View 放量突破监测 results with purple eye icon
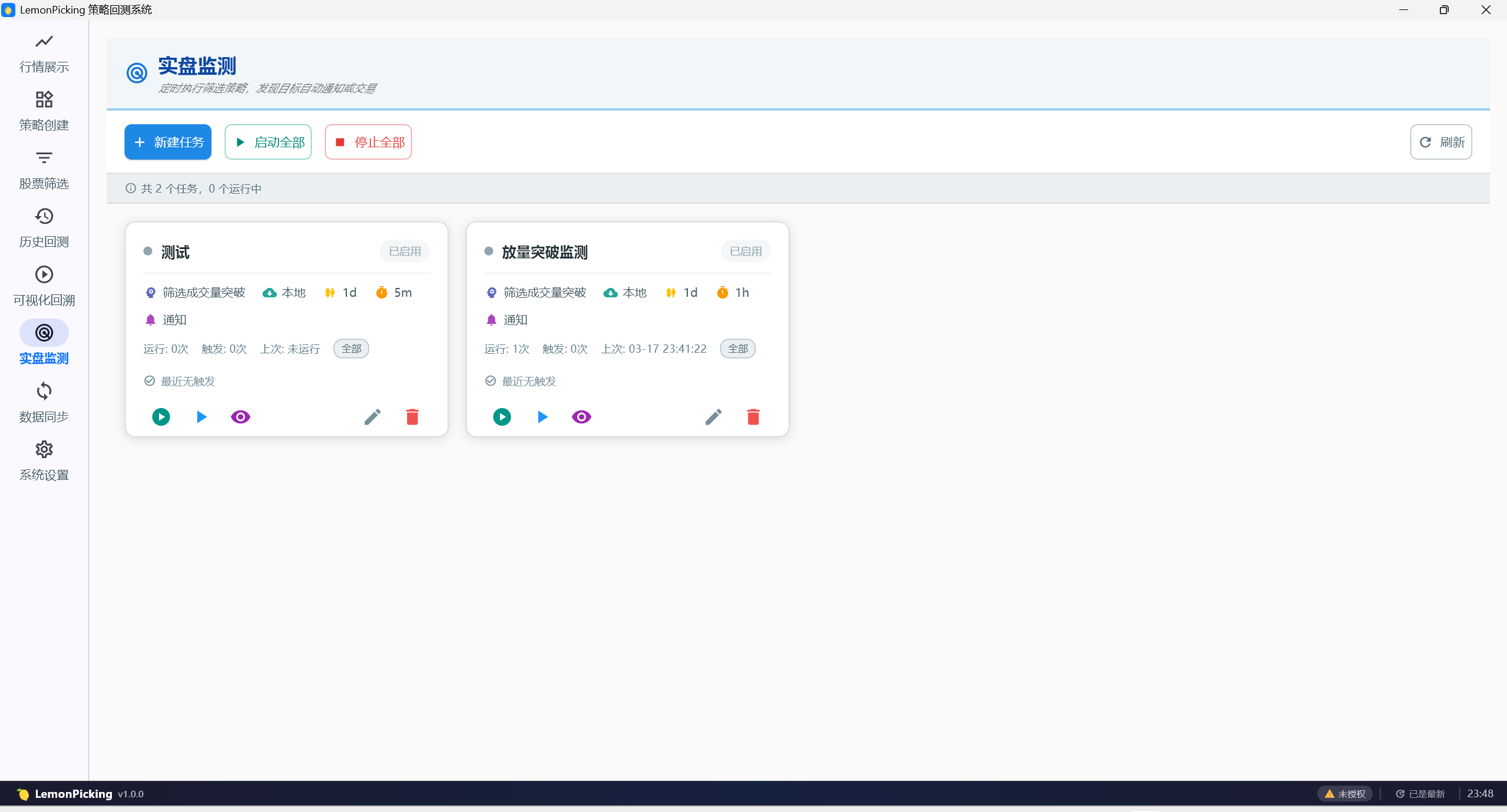This screenshot has height=812, width=1507. click(581, 417)
